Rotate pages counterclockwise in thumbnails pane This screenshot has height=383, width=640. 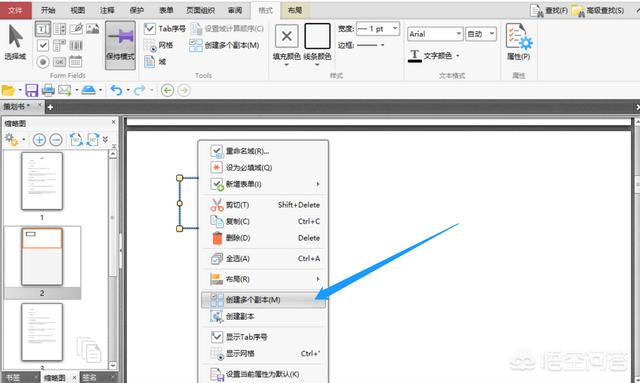click(76, 140)
